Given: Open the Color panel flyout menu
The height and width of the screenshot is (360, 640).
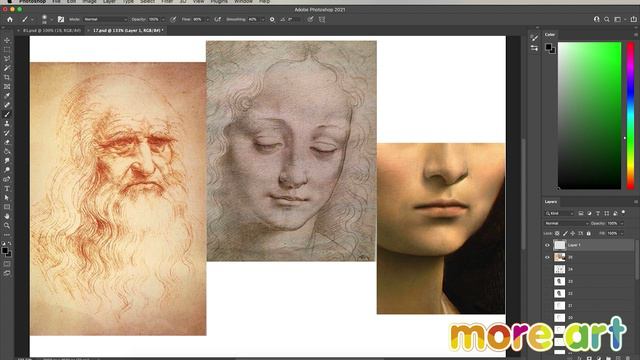Looking at the screenshot, I should click(636, 35).
